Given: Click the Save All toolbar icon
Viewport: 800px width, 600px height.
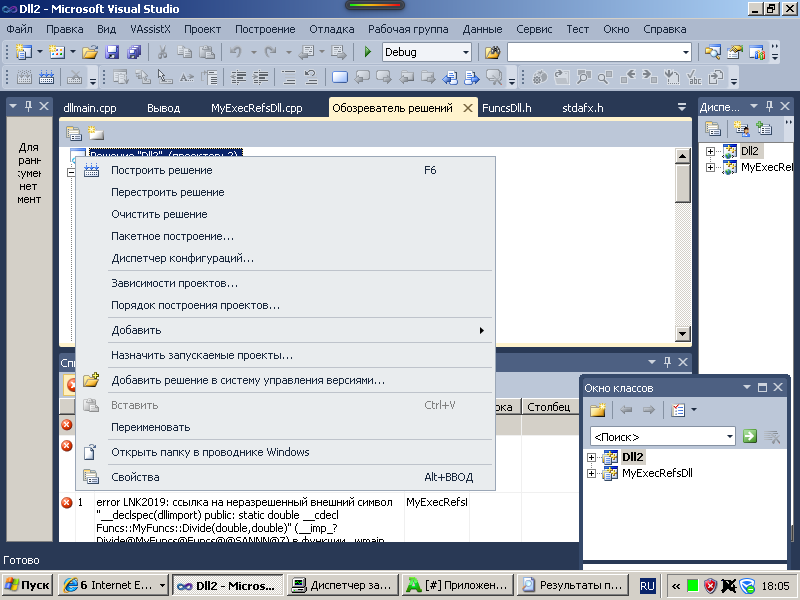Looking at the screenshot, I should [132, 52].
